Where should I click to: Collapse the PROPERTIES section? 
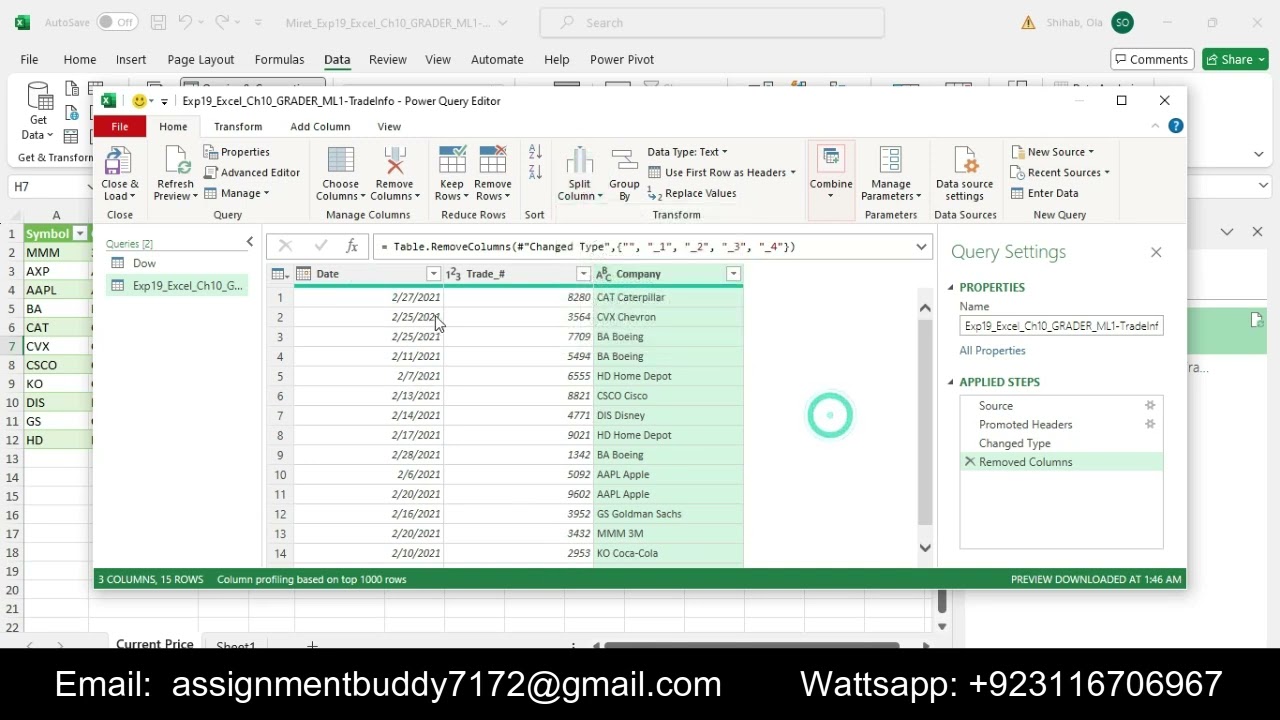pyautogui.click(x=951, y=287)
